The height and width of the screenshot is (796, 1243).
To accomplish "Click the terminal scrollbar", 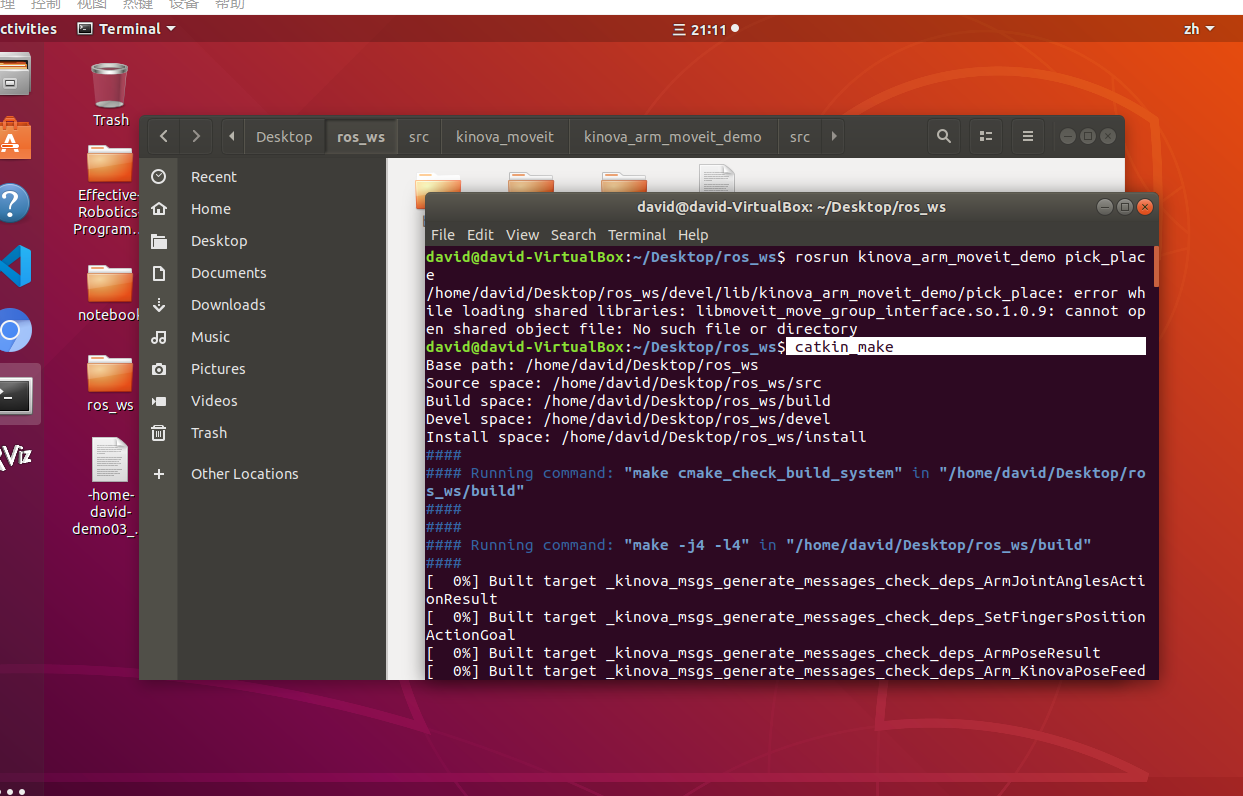I will tap(1153, 267).
